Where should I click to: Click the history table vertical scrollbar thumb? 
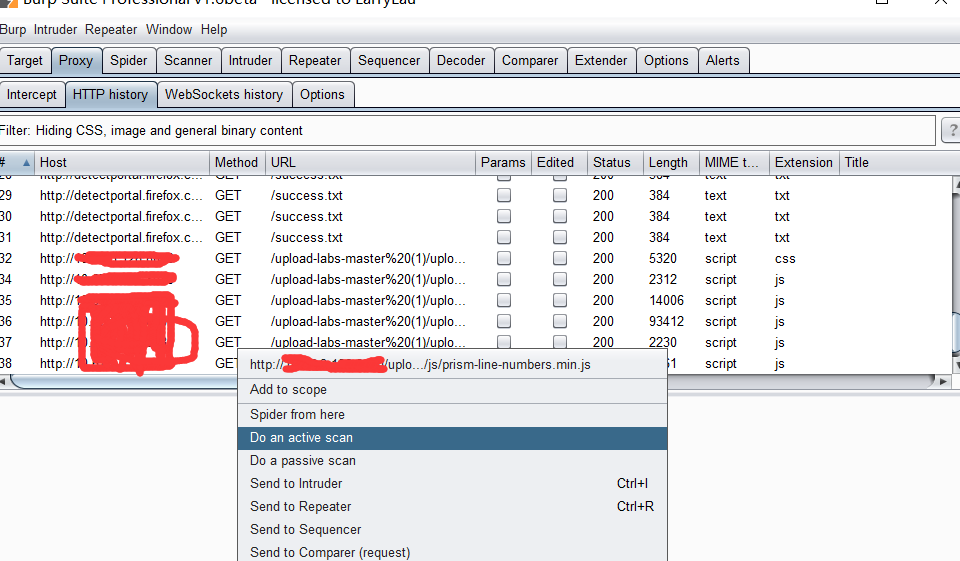[x=957, y=333]
